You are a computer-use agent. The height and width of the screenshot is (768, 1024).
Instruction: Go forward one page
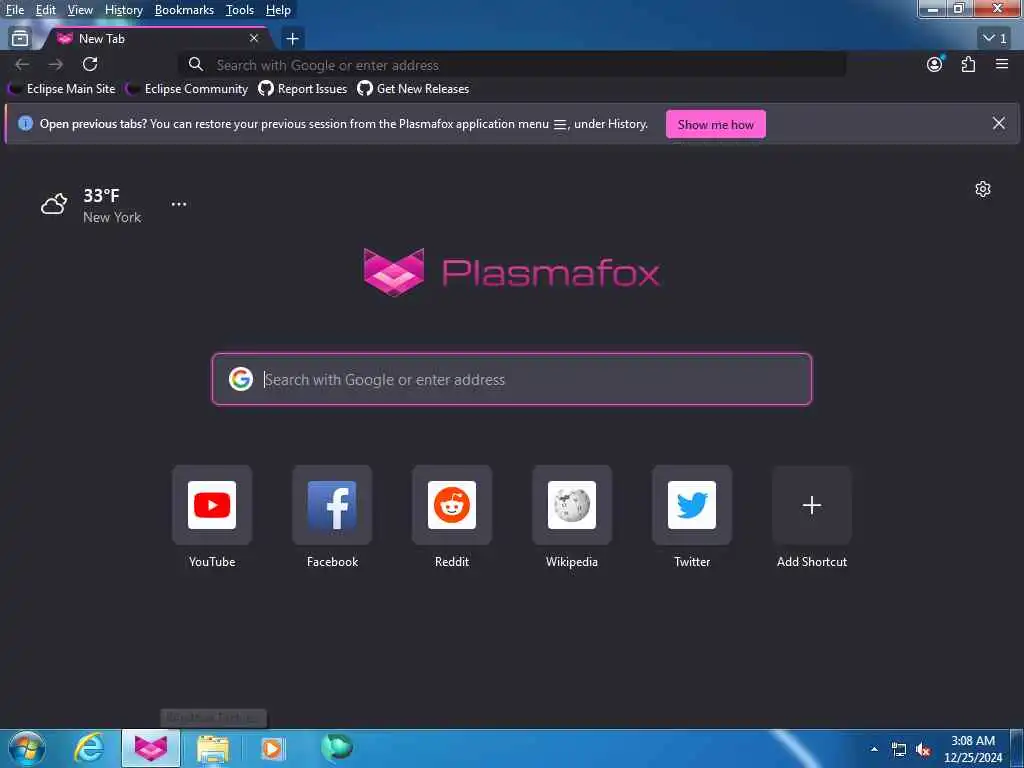coord(56,64)
